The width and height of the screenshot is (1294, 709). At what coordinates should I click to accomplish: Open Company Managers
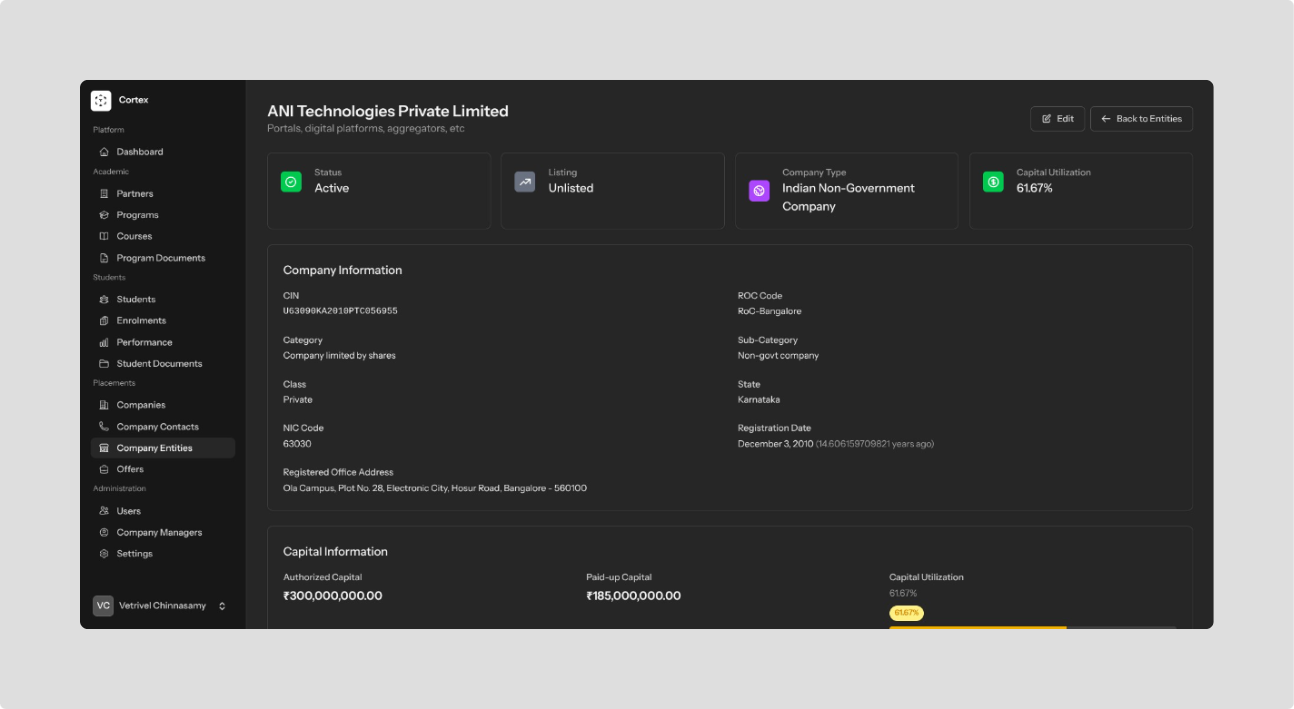163,533
